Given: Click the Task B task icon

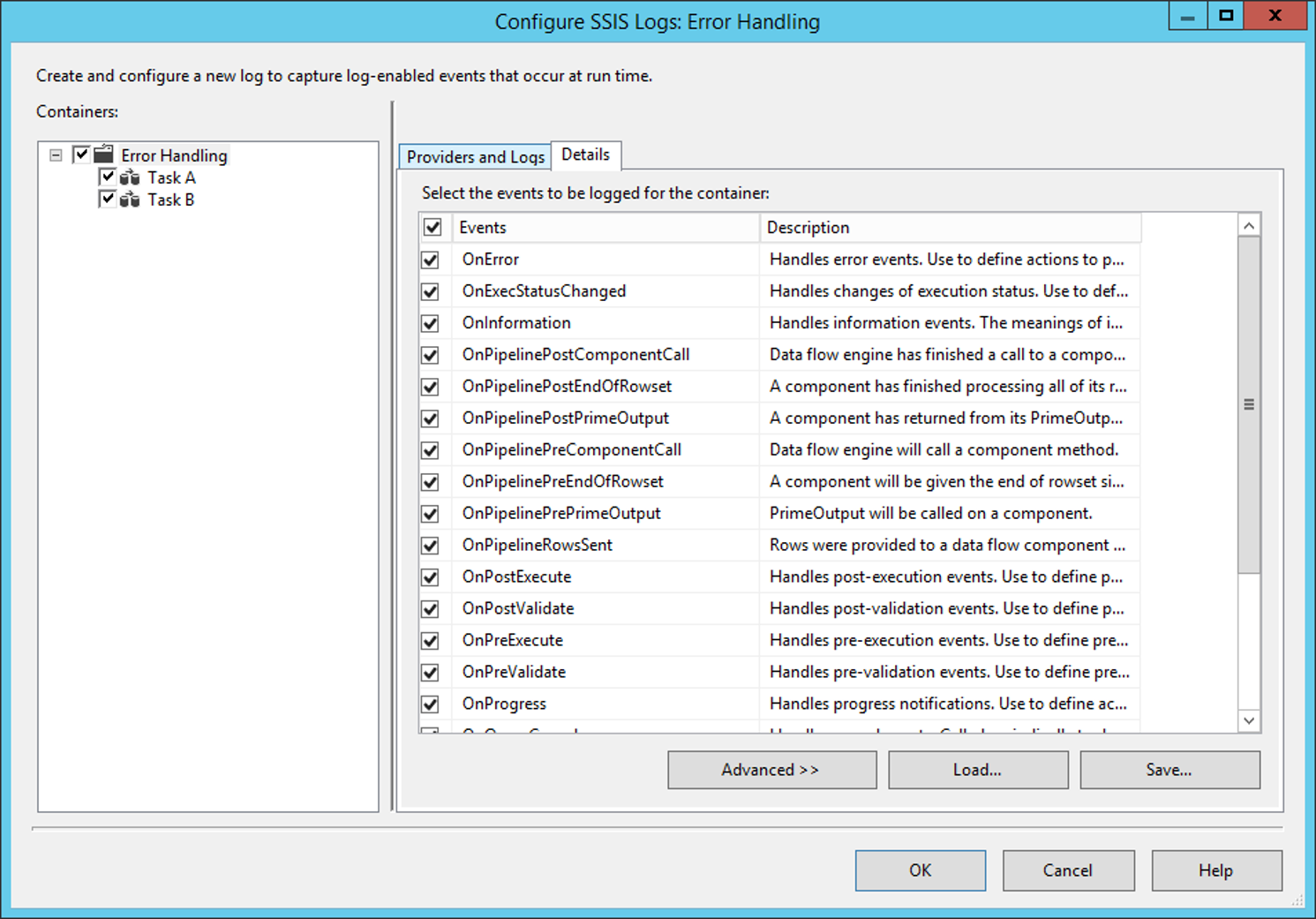Looking at the screenshot, I should 129,199.
